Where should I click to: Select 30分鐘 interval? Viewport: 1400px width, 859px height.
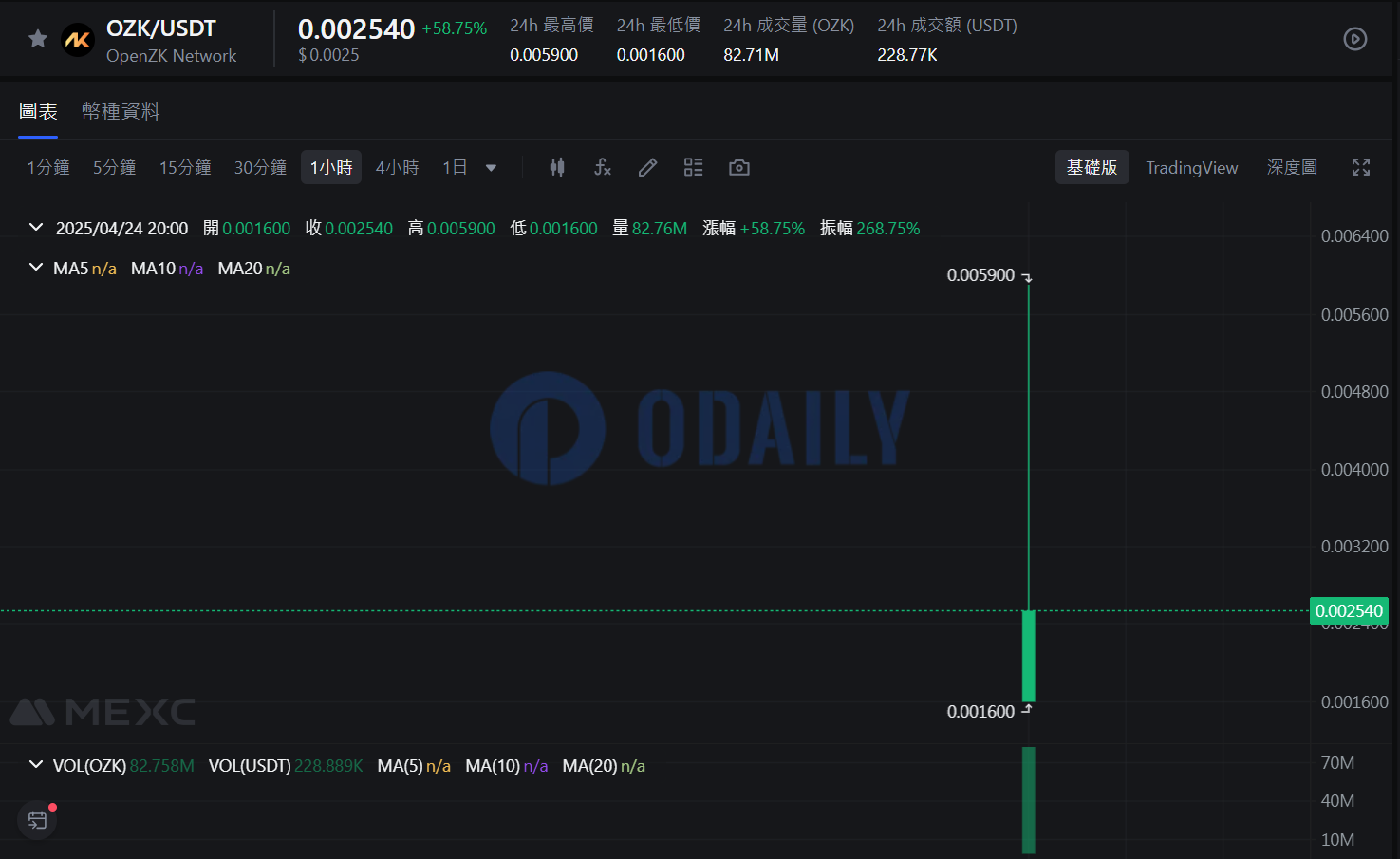click(x=261, y=167)
